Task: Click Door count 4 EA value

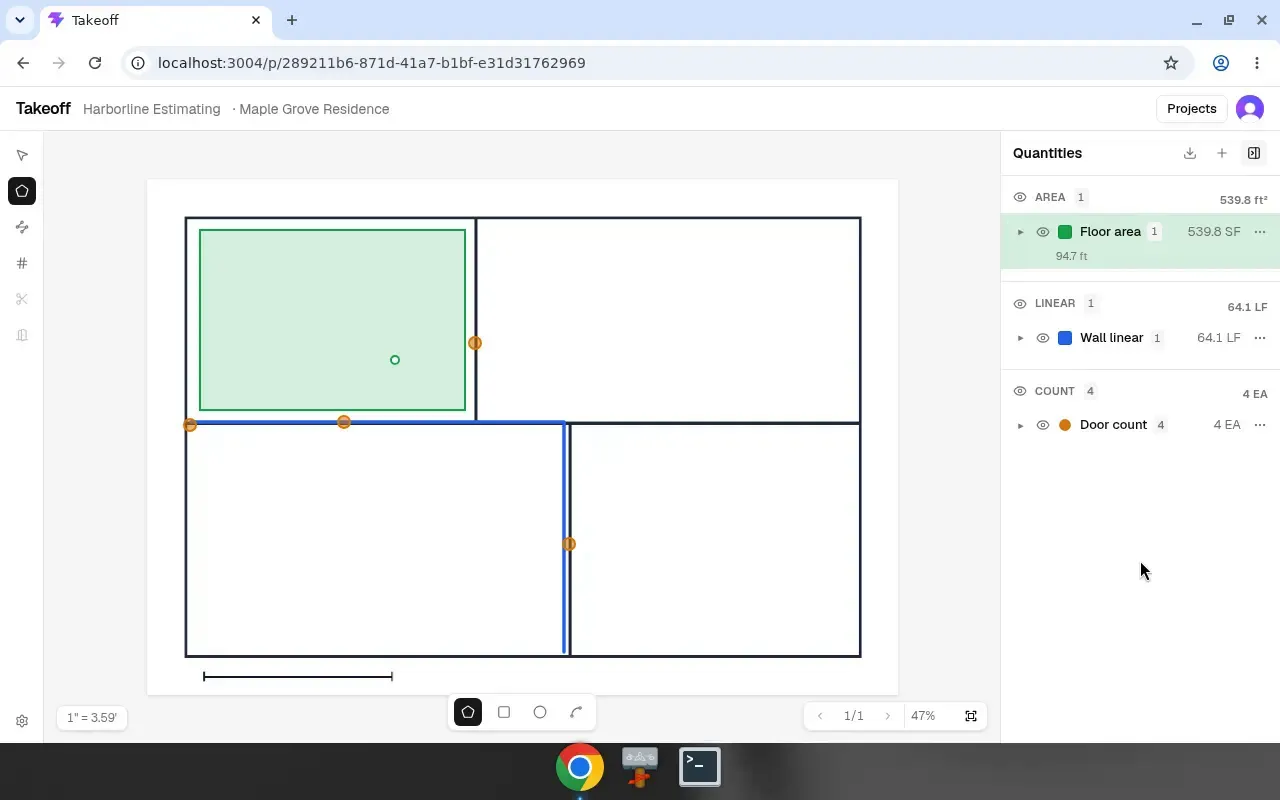Action: pyautogui.click(x=1227, y=425)
